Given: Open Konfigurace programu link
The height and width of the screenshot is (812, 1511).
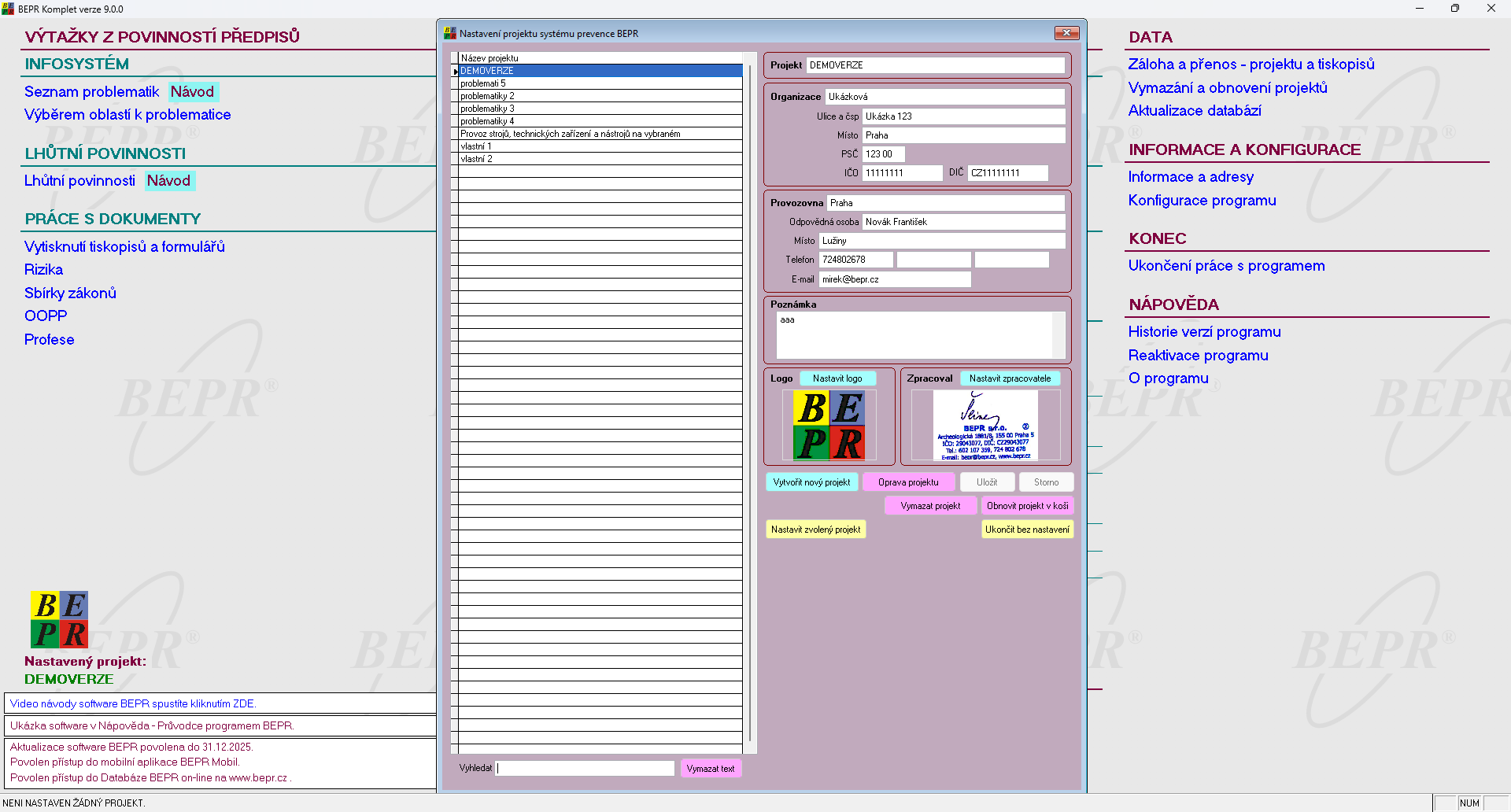Looking at the screenshot, I should pos(1202,201).
